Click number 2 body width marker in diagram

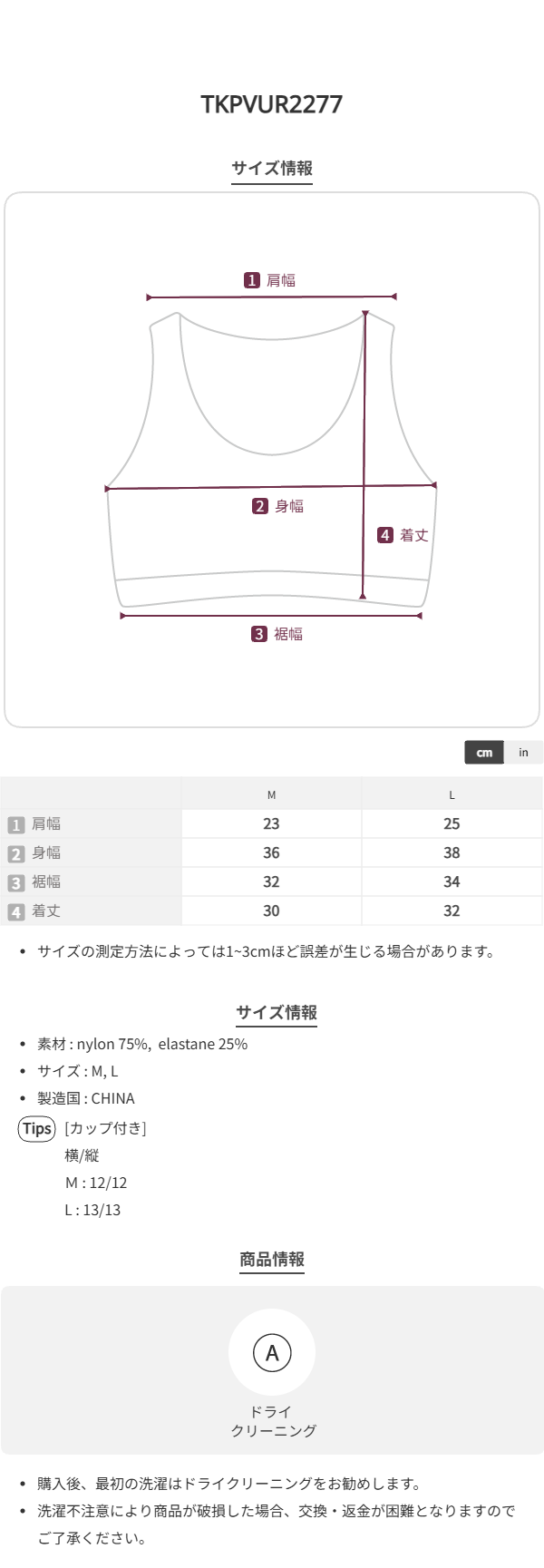(260, 506)
